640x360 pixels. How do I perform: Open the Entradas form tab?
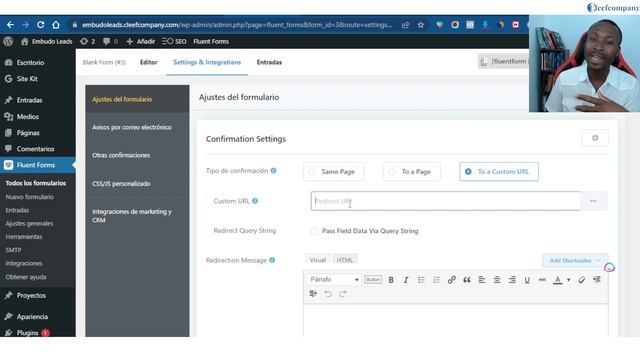pyautogui.click(x=269, y=62)
